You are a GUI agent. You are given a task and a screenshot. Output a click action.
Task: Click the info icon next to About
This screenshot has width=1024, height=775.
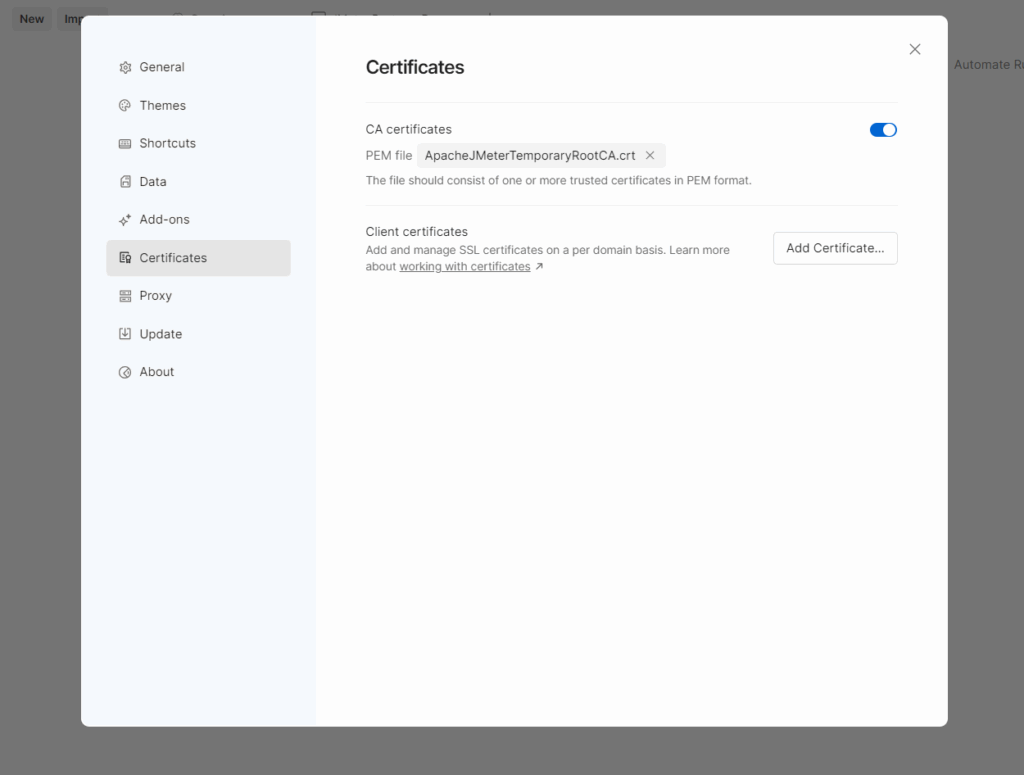point(124,371)
